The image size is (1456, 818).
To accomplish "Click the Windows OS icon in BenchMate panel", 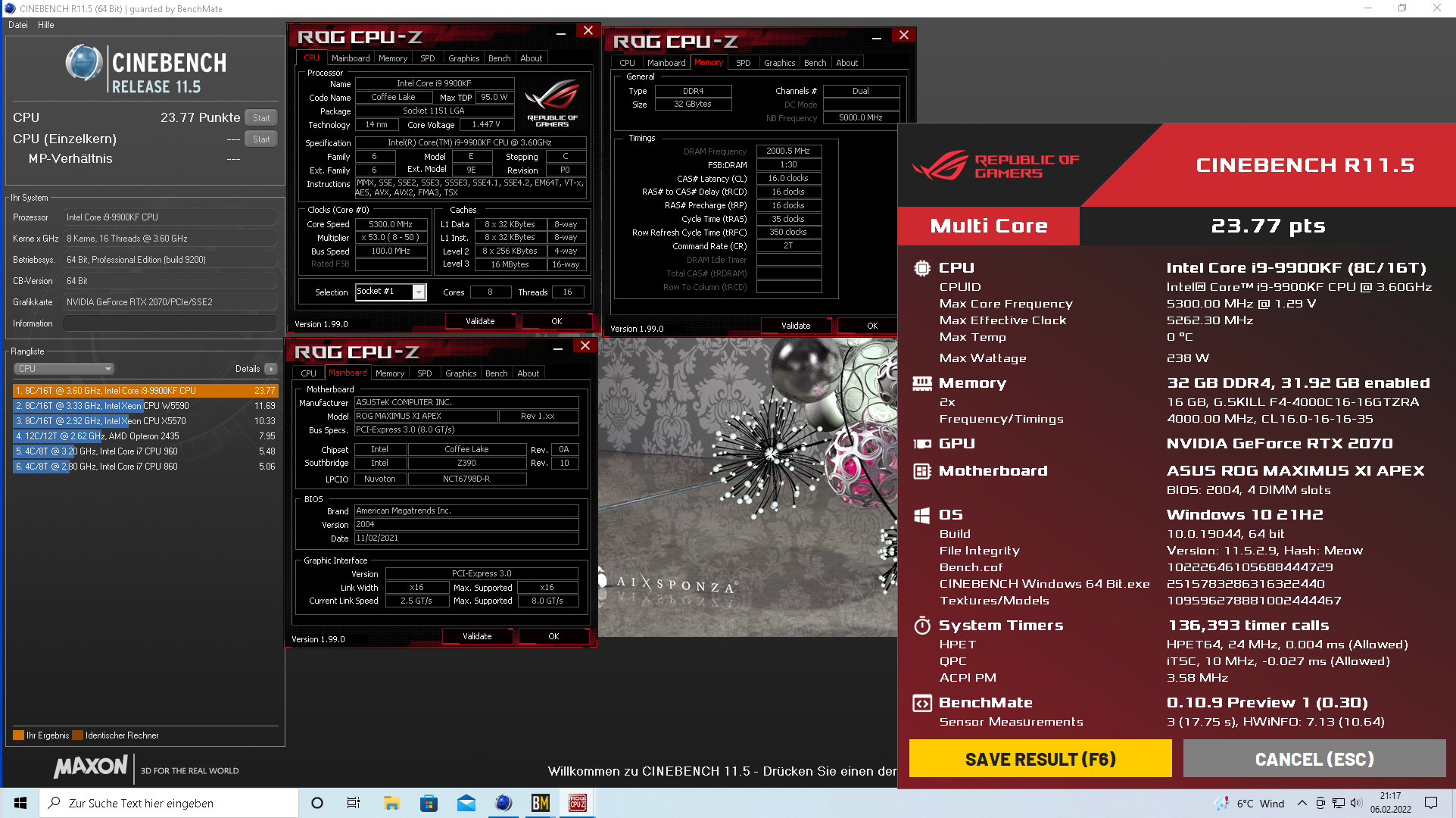I will pyautogui.click(x=921, y=515).
